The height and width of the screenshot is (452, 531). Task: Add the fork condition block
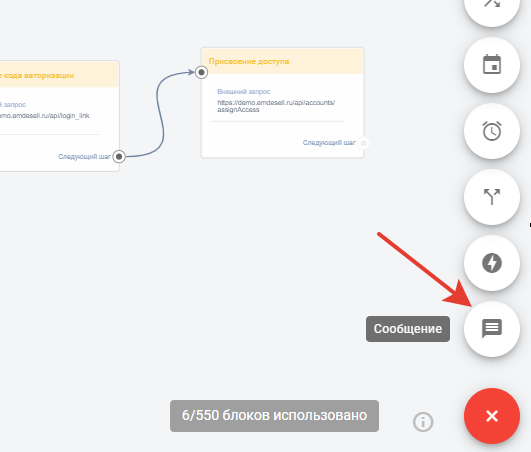pos(492,197)
